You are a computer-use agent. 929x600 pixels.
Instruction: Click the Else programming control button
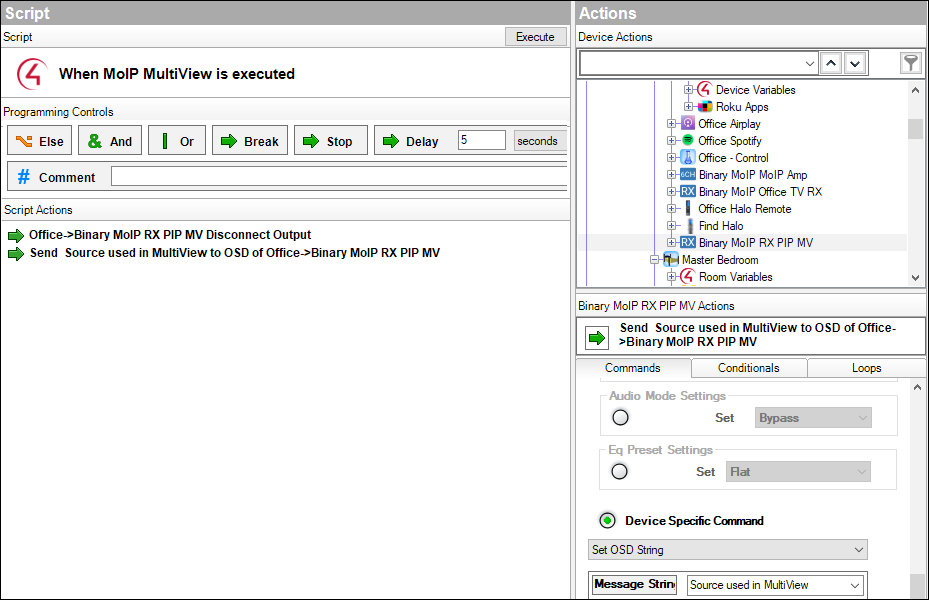point(40,141)
